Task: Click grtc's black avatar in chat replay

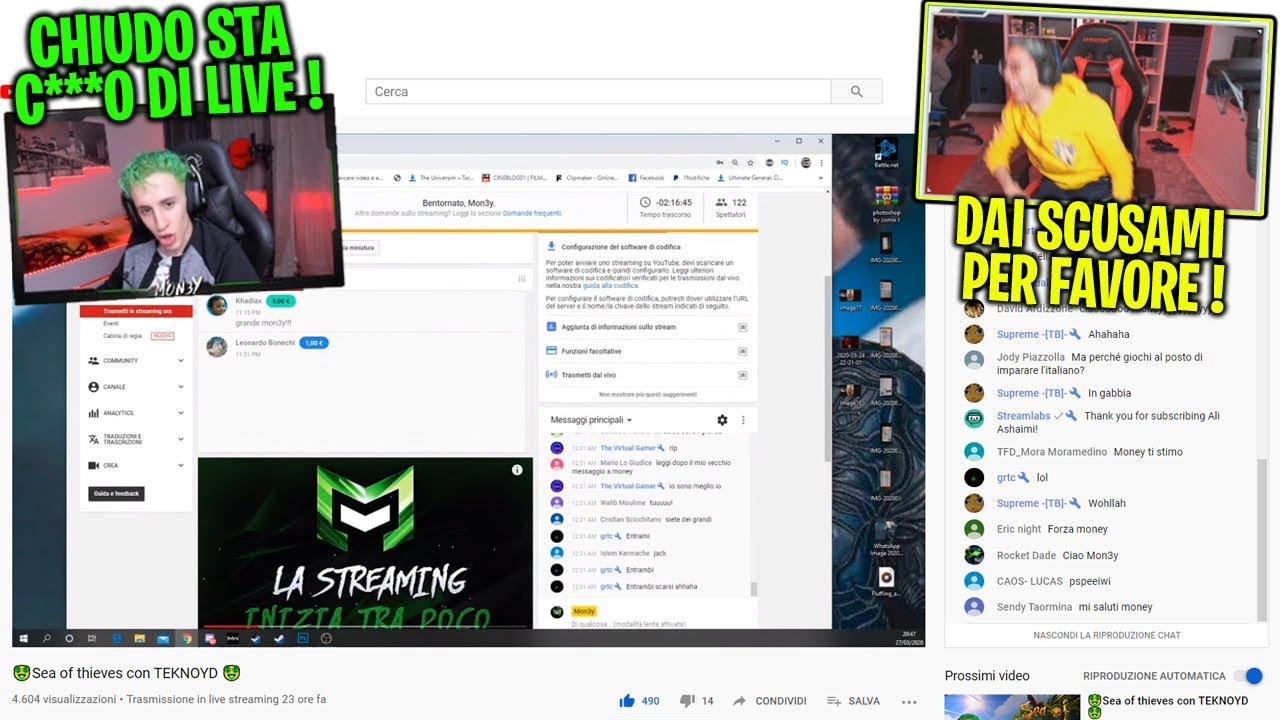Action: point(974,477)
